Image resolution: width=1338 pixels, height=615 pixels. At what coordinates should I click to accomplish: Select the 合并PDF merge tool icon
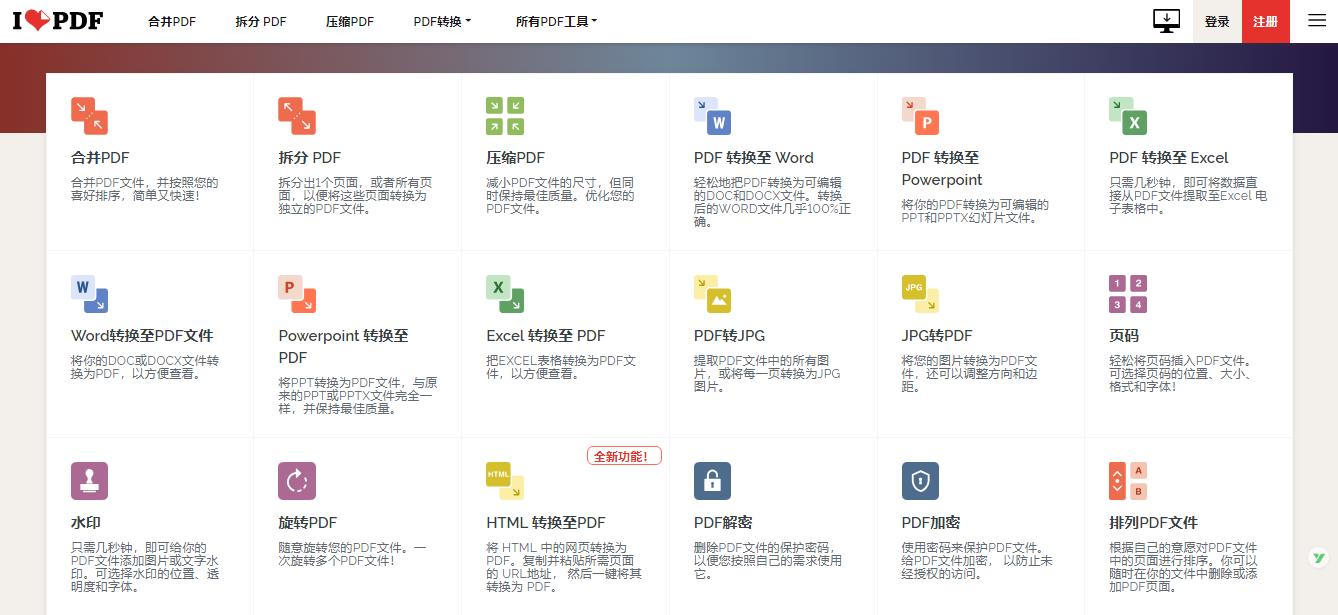click(x=89, y=114)
